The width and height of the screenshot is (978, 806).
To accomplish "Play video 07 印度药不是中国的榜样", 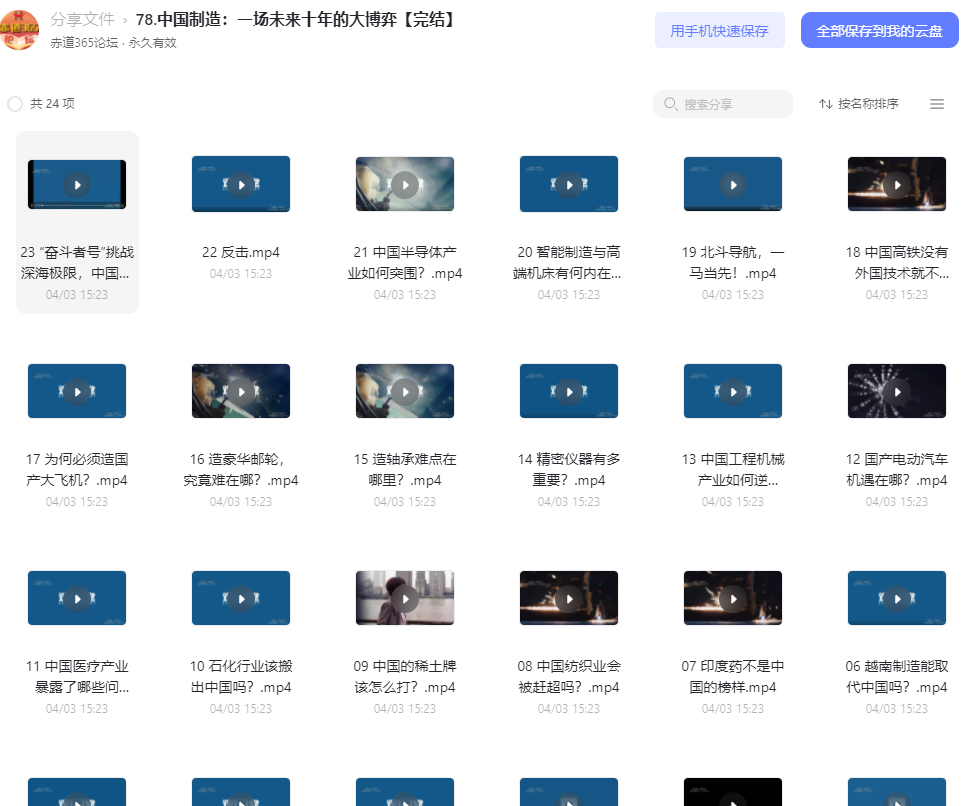I will pyautogui.click(x=733, y=599).
